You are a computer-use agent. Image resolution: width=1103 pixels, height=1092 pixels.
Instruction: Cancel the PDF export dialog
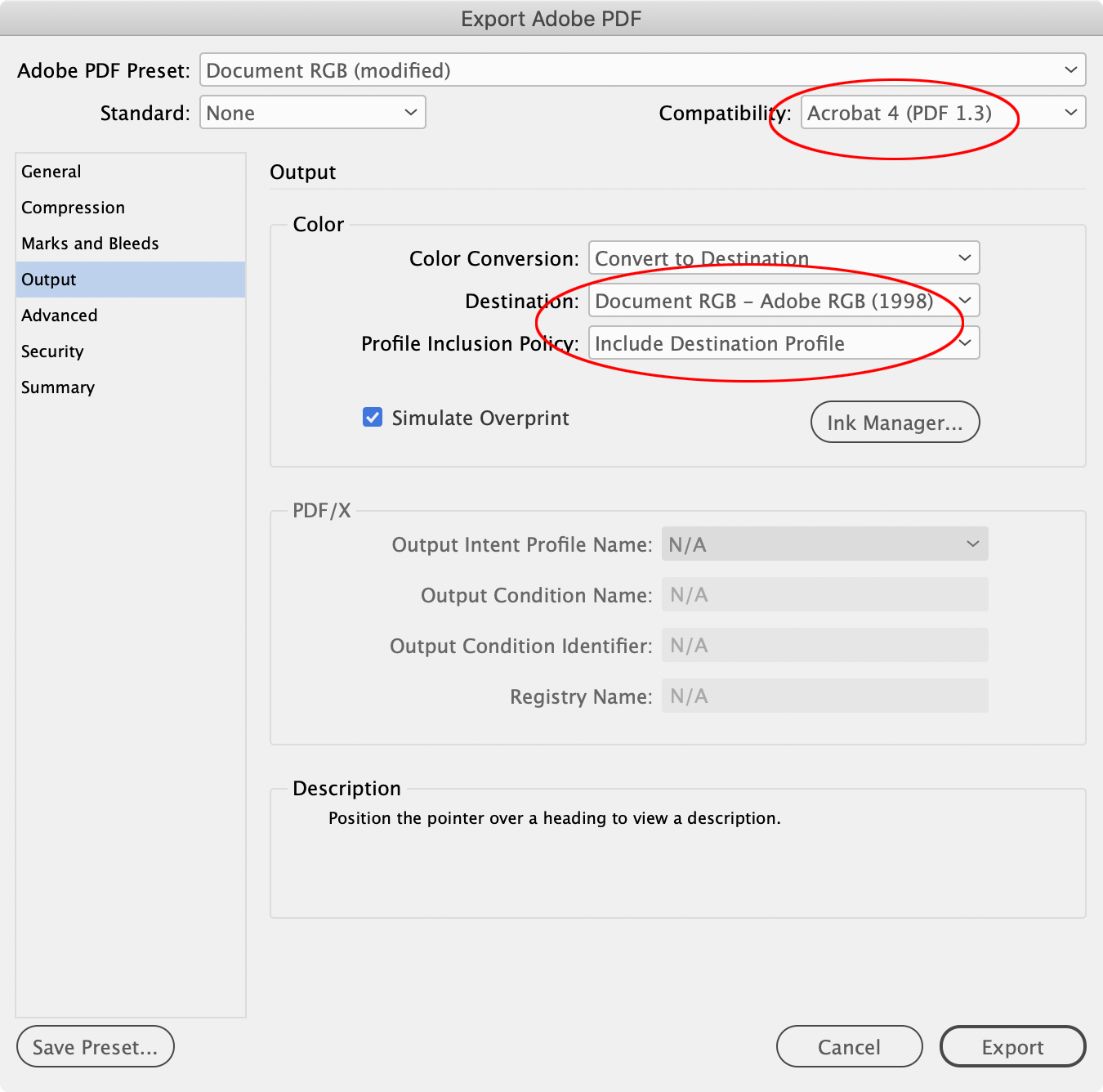[849, 1046]
